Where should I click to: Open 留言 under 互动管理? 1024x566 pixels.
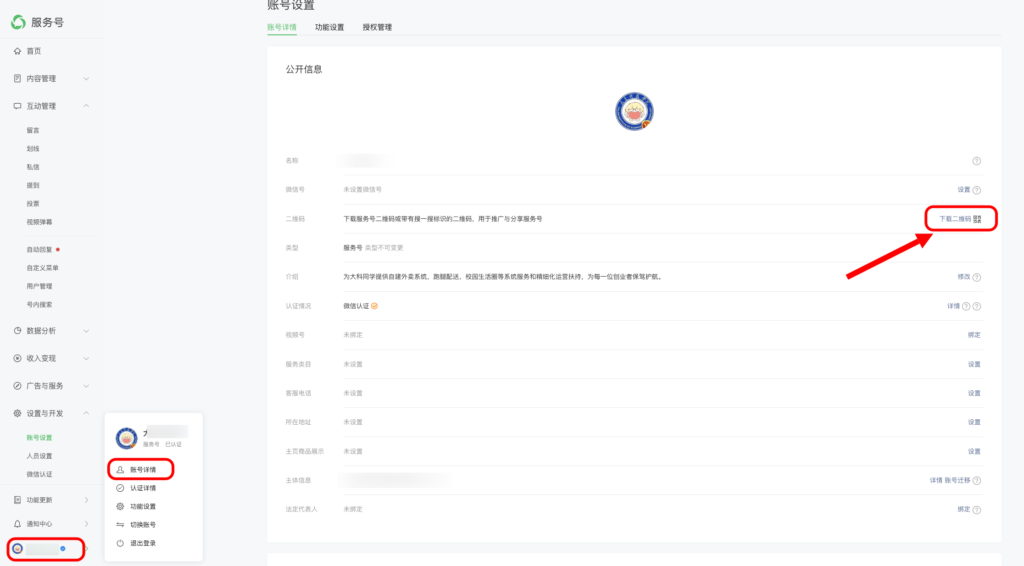(33, 131)
